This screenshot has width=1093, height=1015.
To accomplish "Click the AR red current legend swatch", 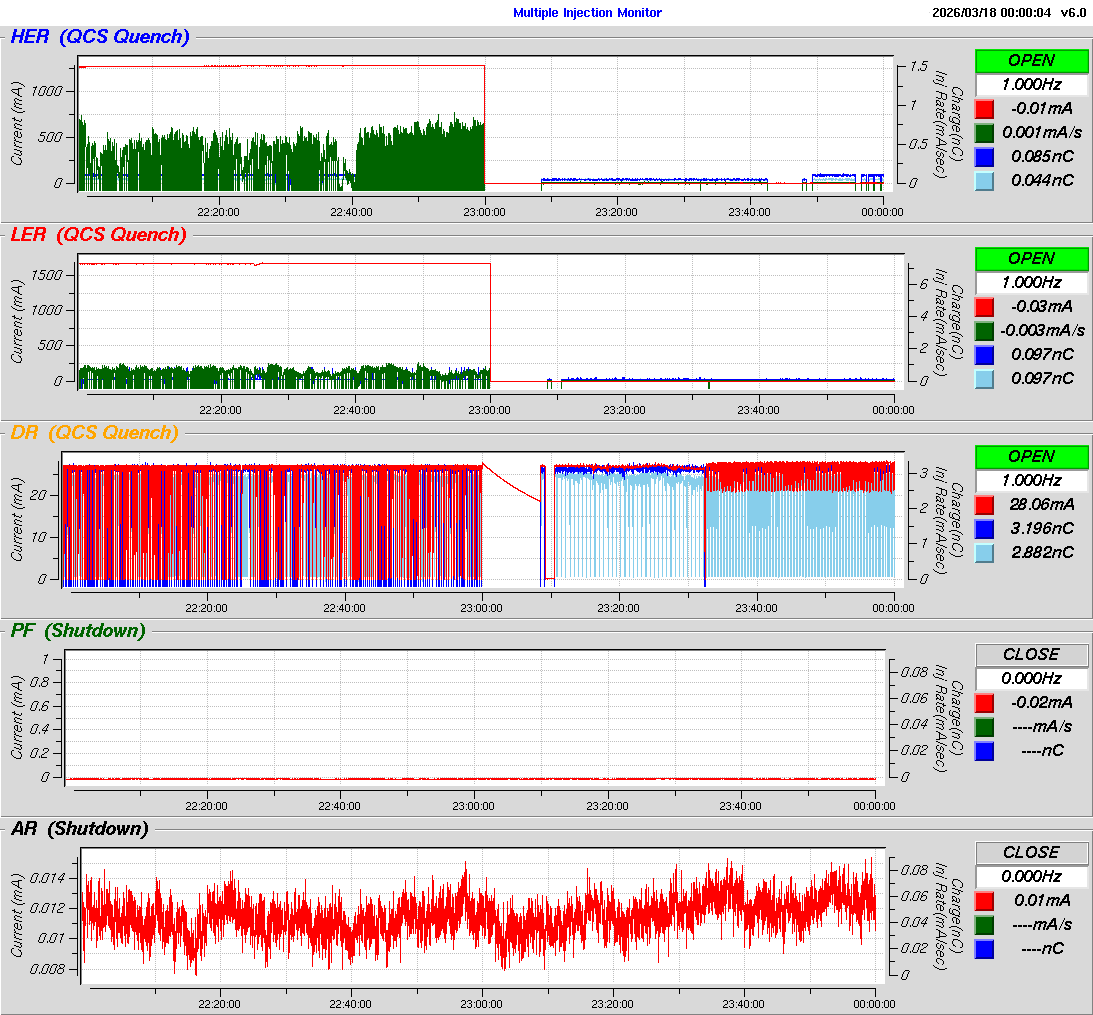I will coord(984,901).
